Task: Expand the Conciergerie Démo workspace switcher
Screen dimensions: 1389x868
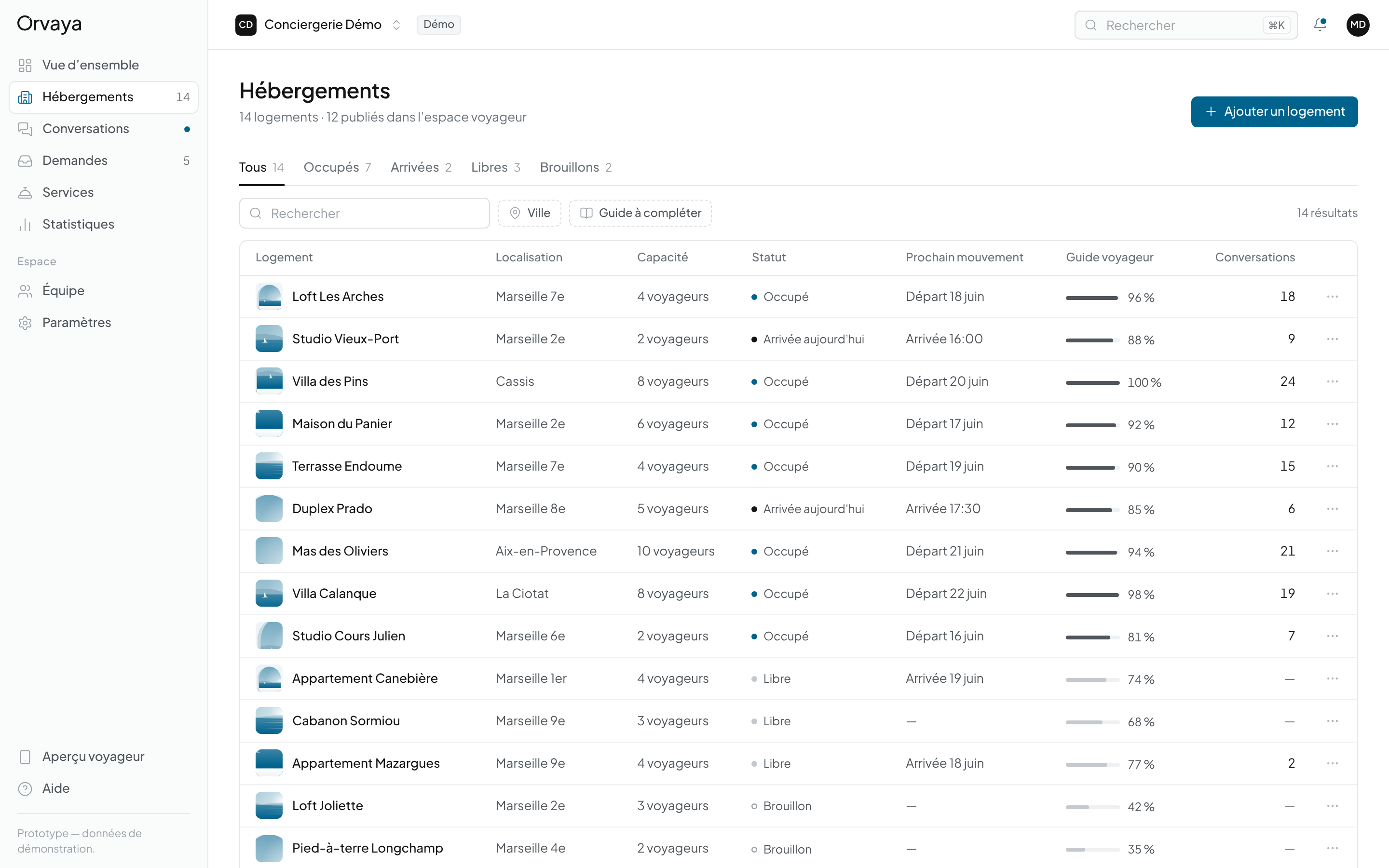Action: [318, 25]
